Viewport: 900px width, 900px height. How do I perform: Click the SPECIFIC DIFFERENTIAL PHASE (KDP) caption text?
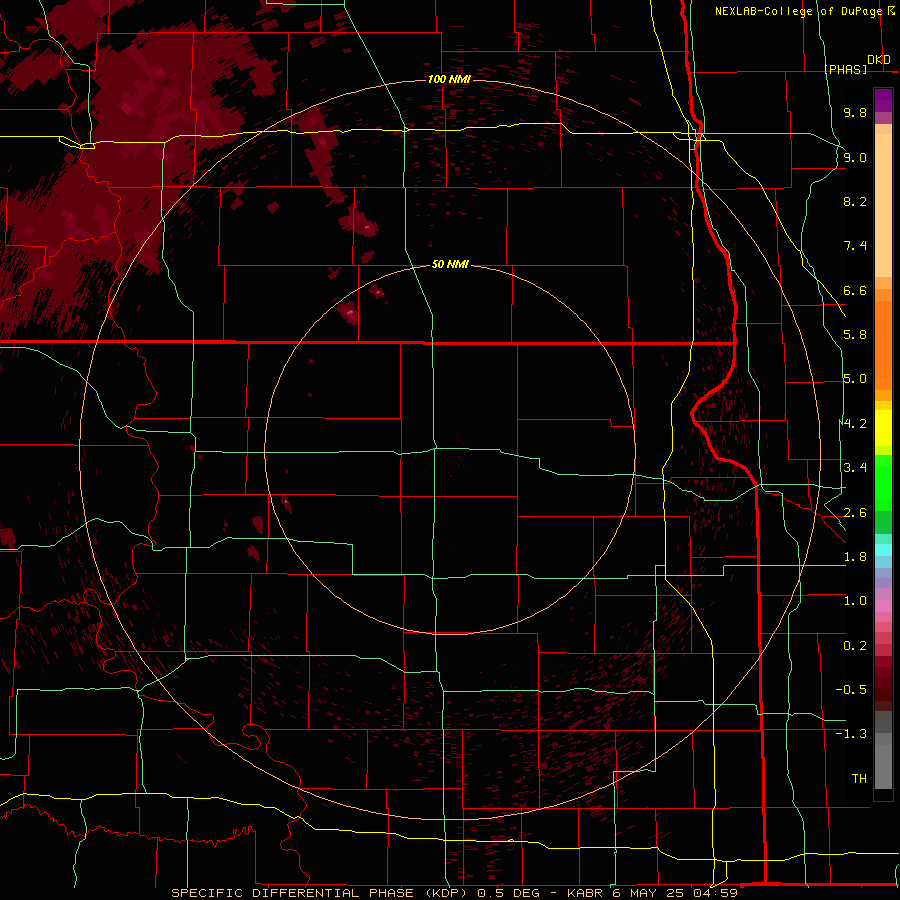click(x=317, y=893)
